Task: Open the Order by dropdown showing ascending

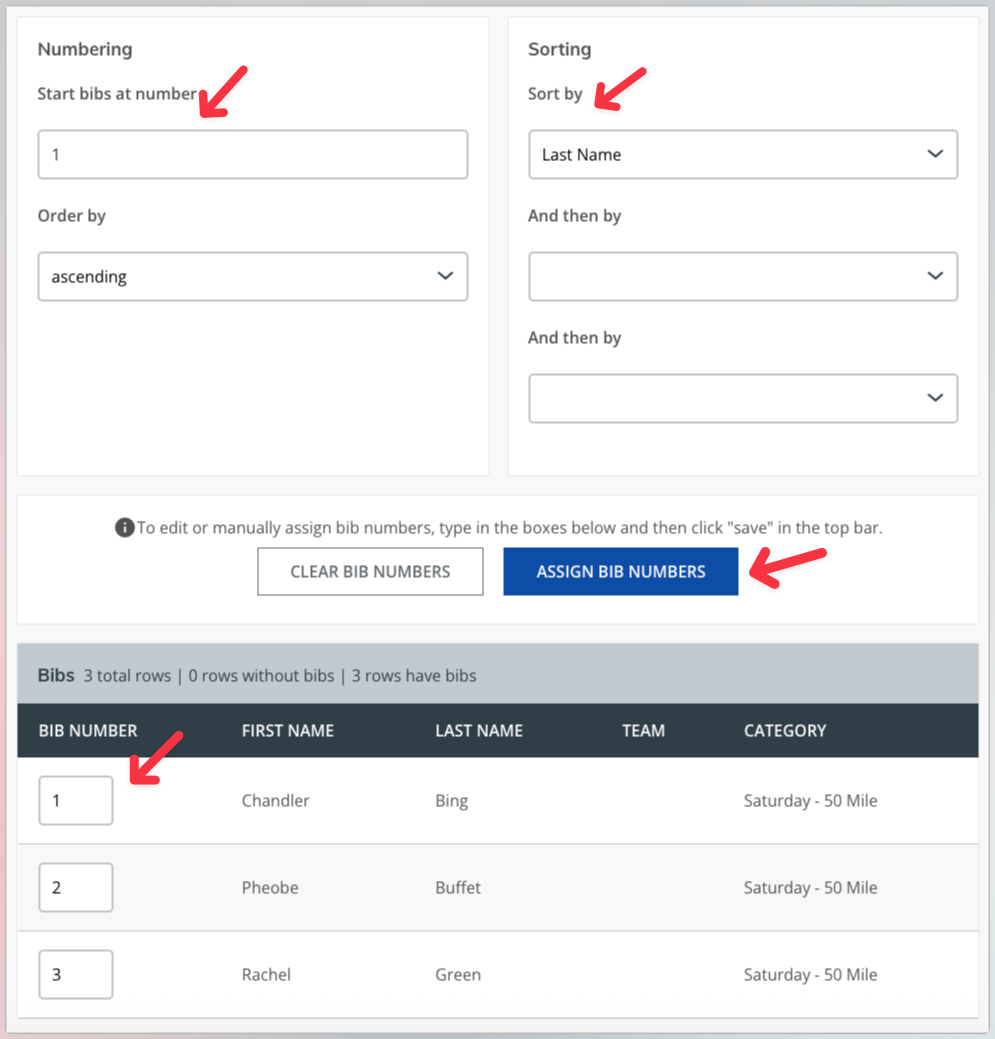Action: tap(253, 276)
